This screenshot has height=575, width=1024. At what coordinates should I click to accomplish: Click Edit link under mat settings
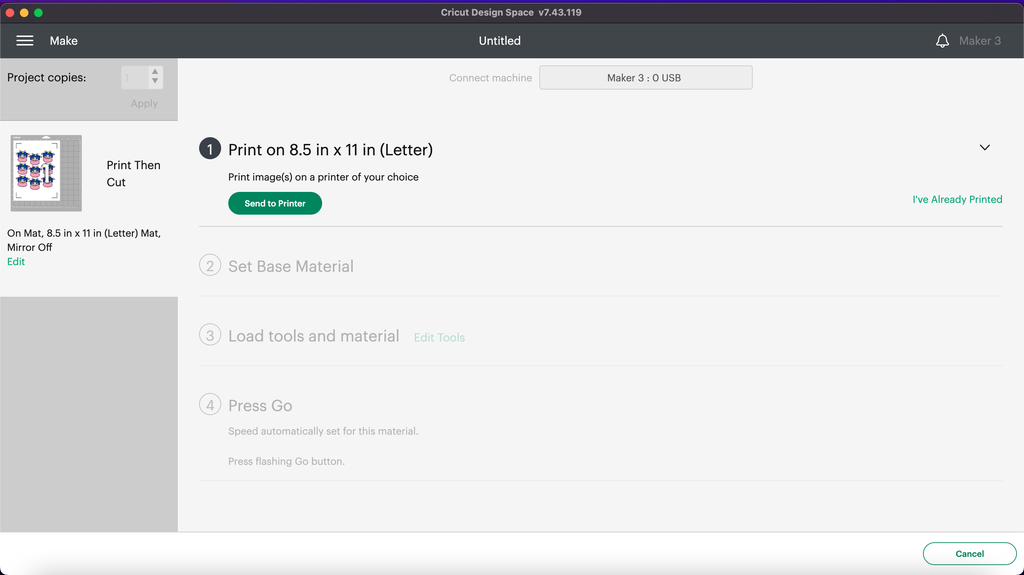point(16,262)
